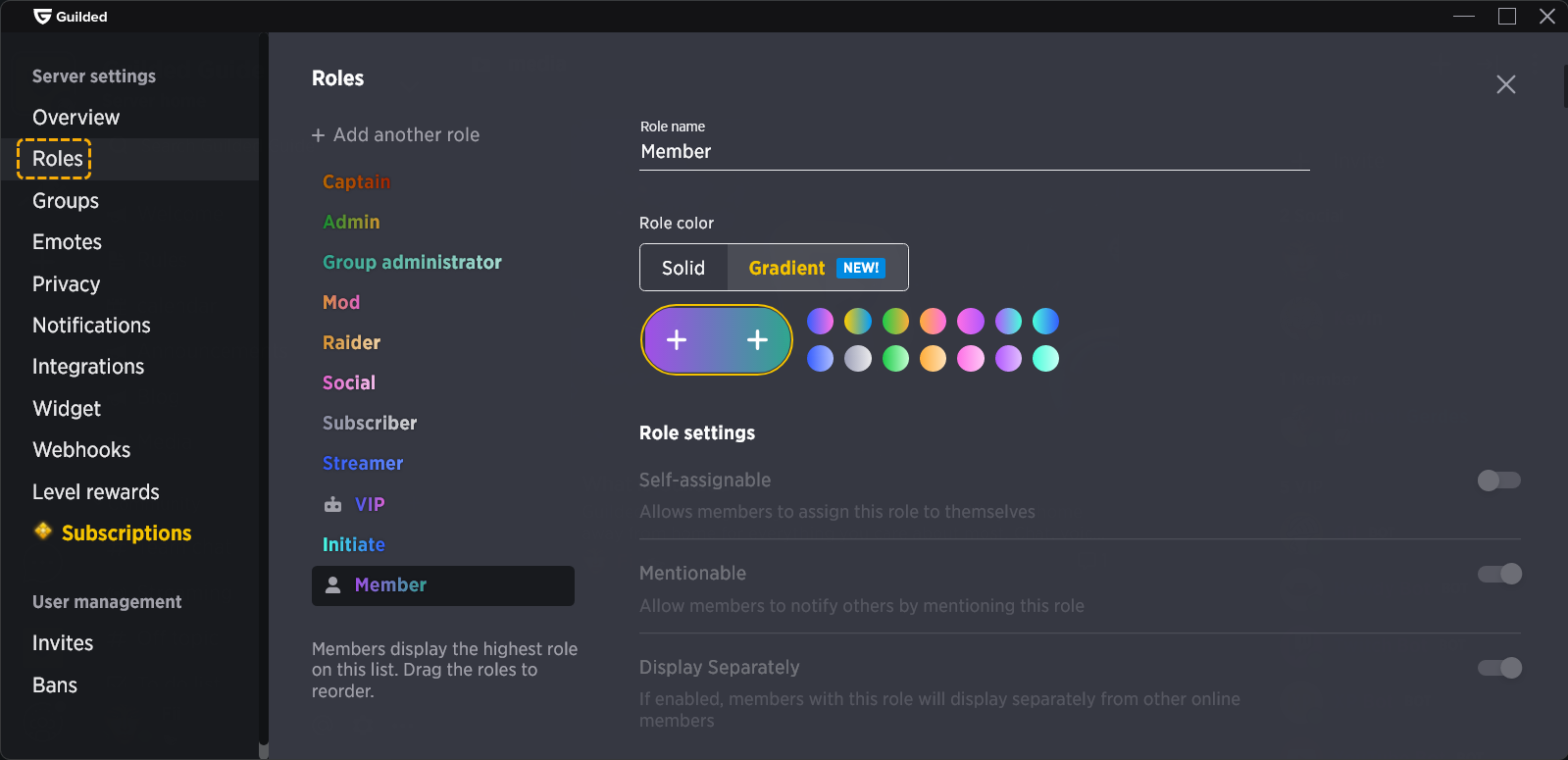Toggle the Self-assignable switch

point(1499,481)
